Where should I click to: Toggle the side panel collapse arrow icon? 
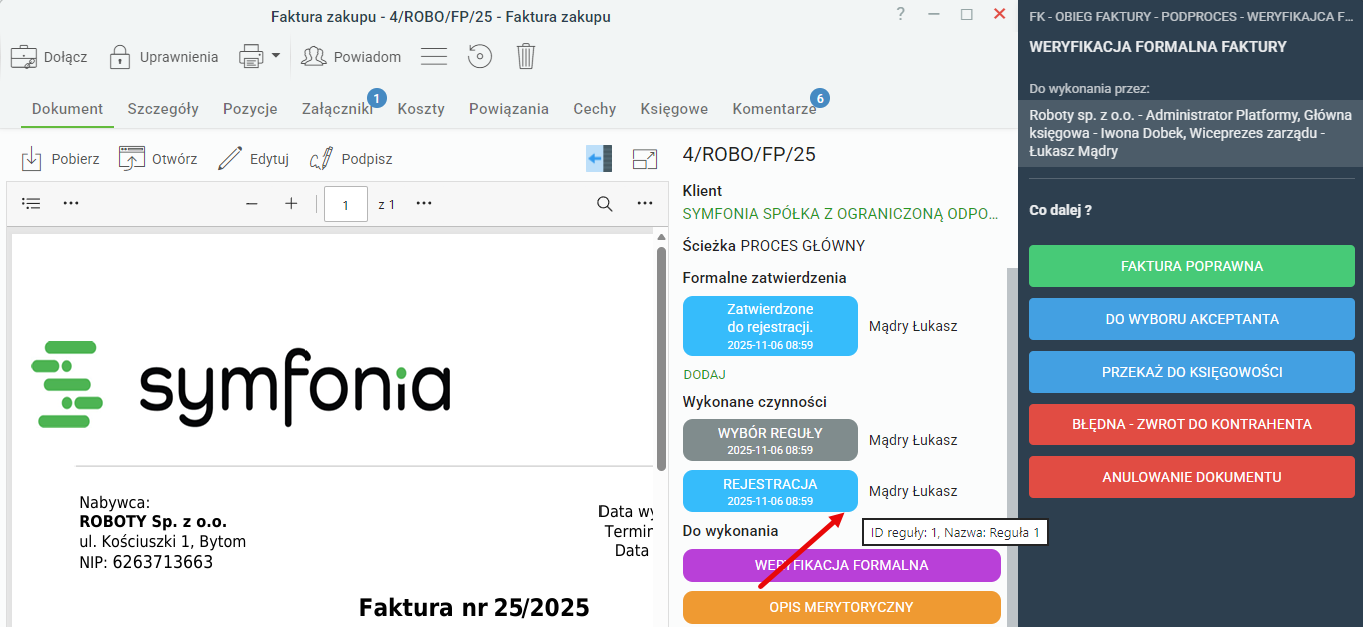point(599,158)
